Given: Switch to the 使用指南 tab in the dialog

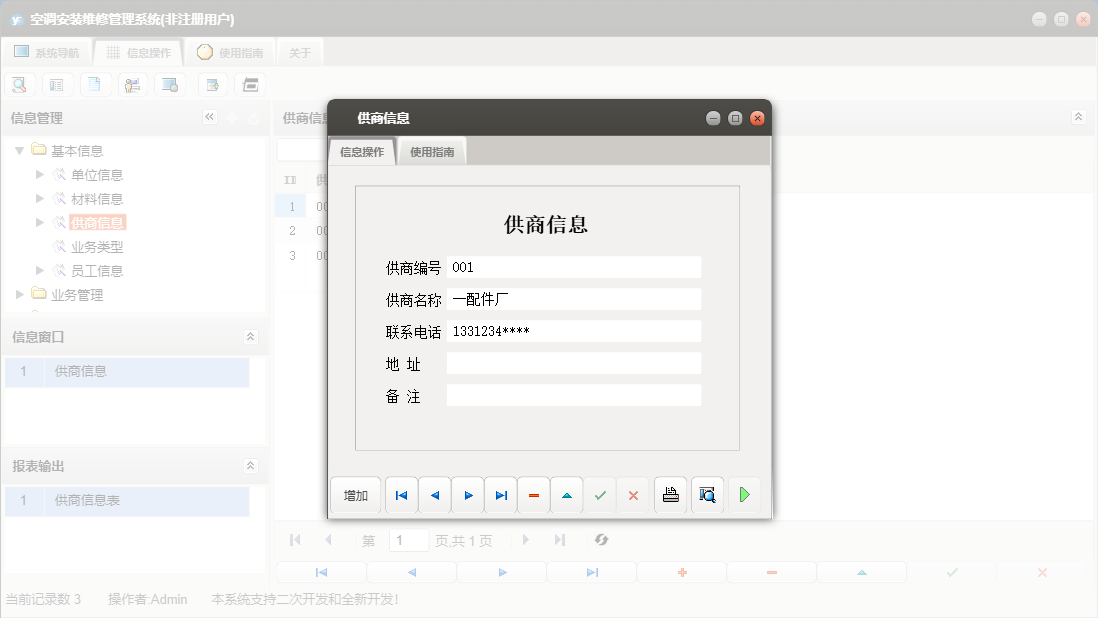Looking at the screenshot, I should tap(431, 151).
